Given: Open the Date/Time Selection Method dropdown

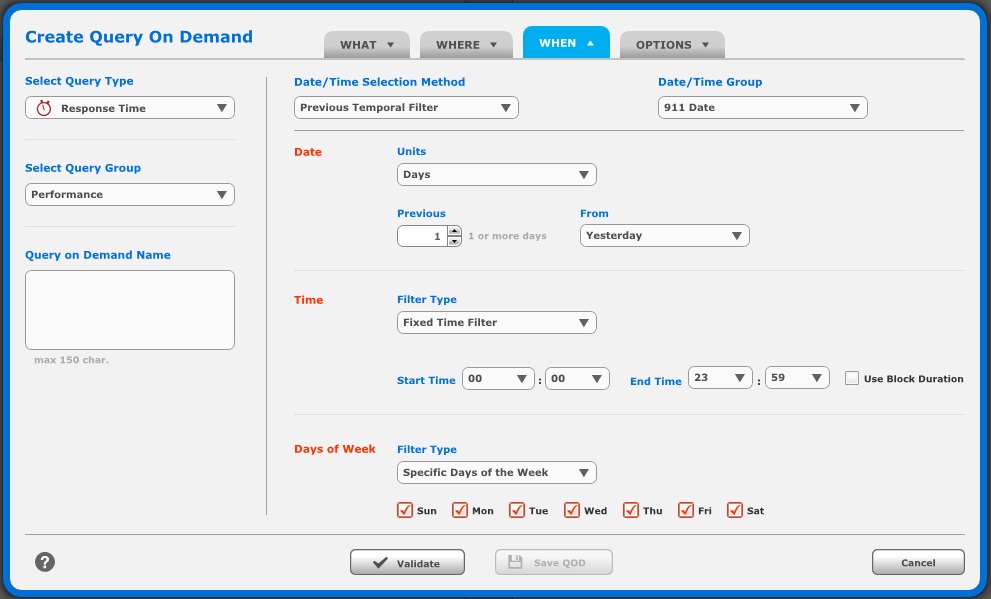Looking at the screenshot, I should [406, 107].
